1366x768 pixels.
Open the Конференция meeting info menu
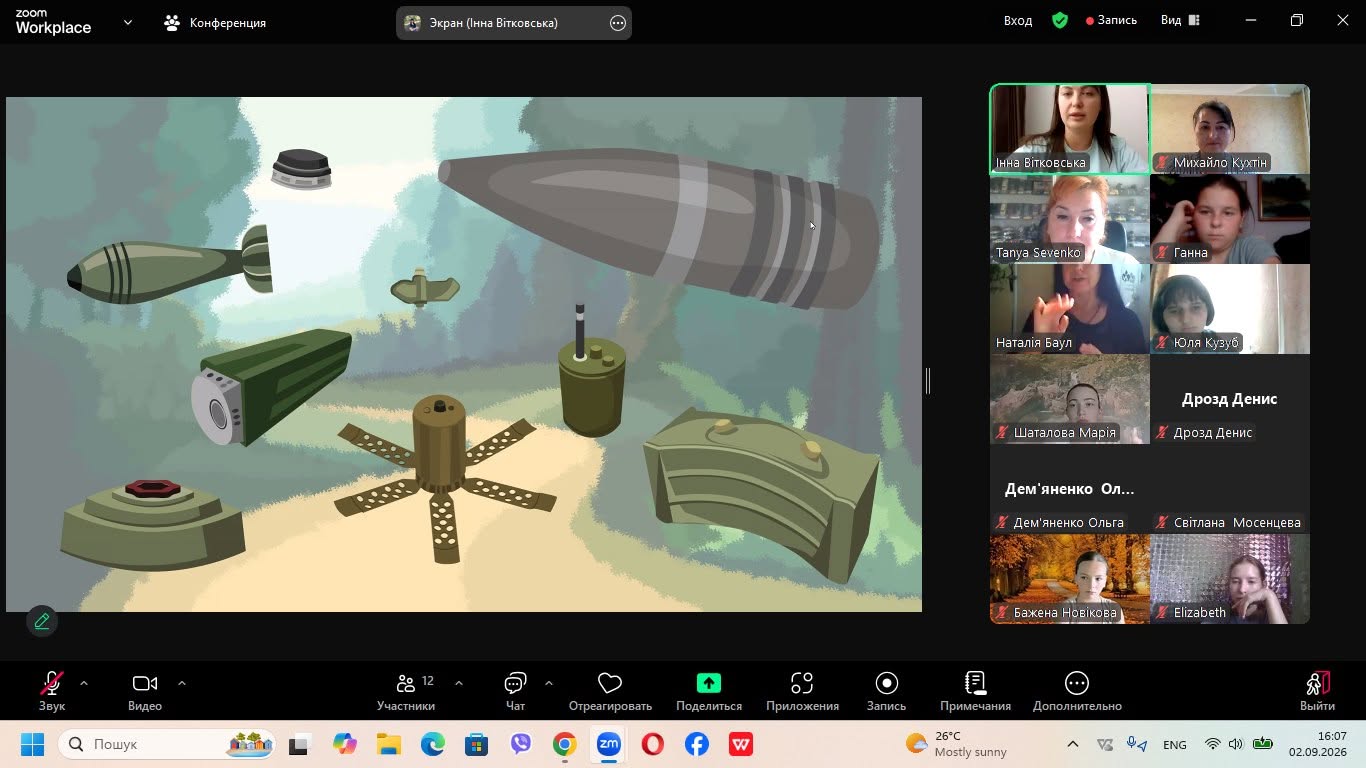216,22
